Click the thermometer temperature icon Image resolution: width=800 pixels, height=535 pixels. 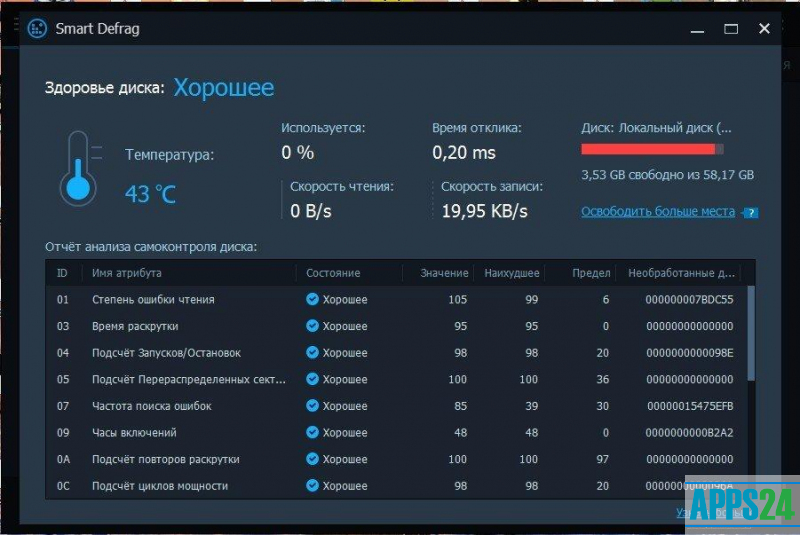pyautogui.click(x=80, y=168)
